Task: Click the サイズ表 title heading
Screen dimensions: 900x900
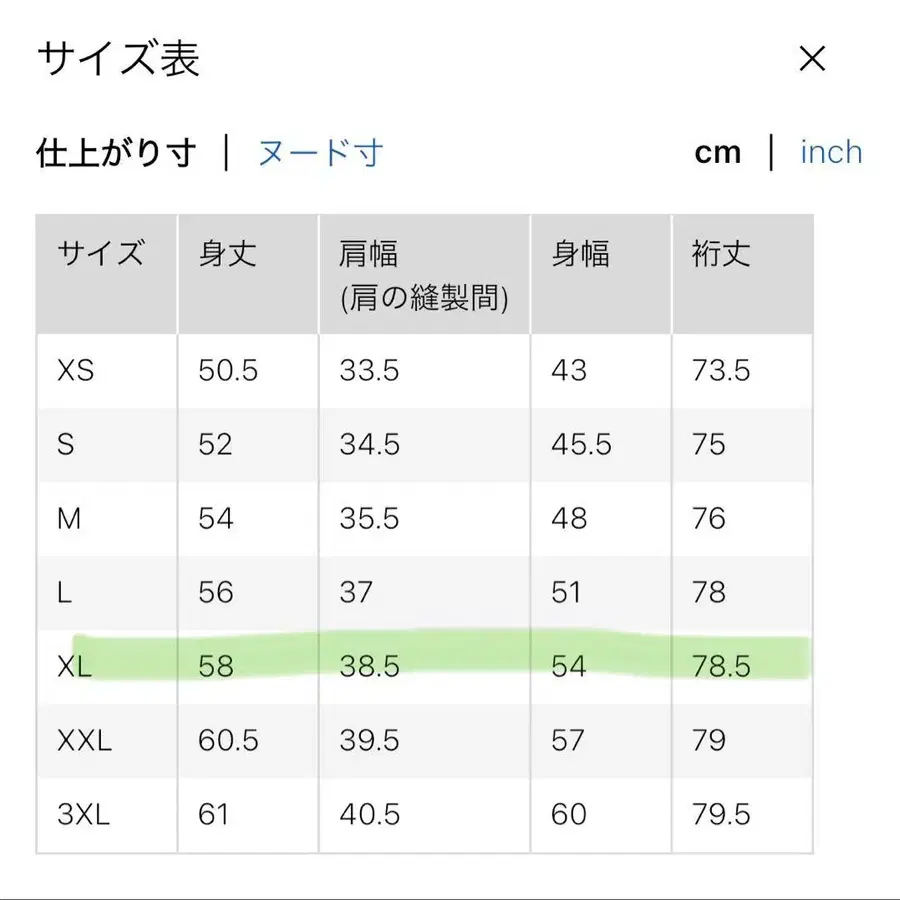Action: [117, 58]
